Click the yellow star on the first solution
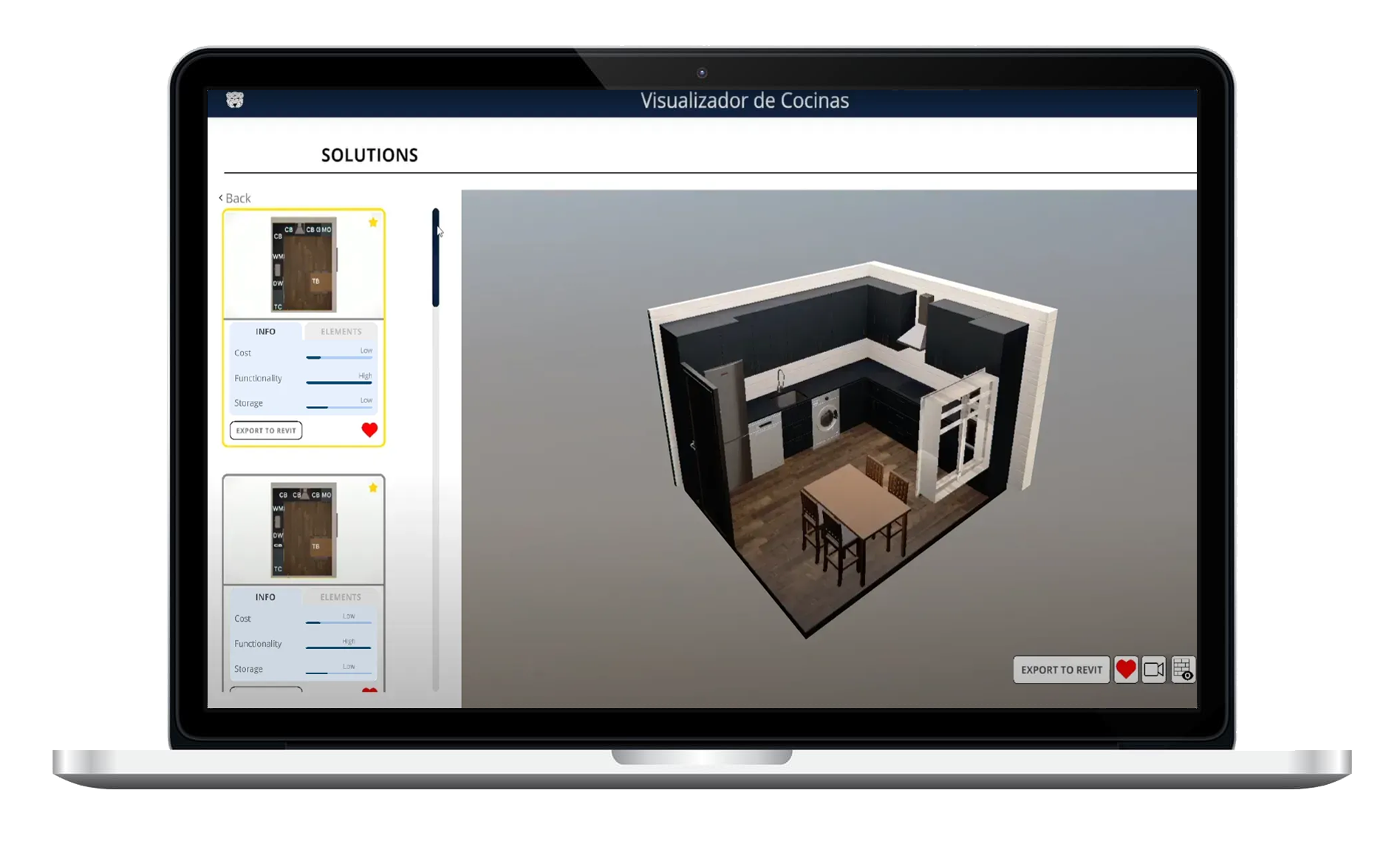1400x841 pixels. 373,222
